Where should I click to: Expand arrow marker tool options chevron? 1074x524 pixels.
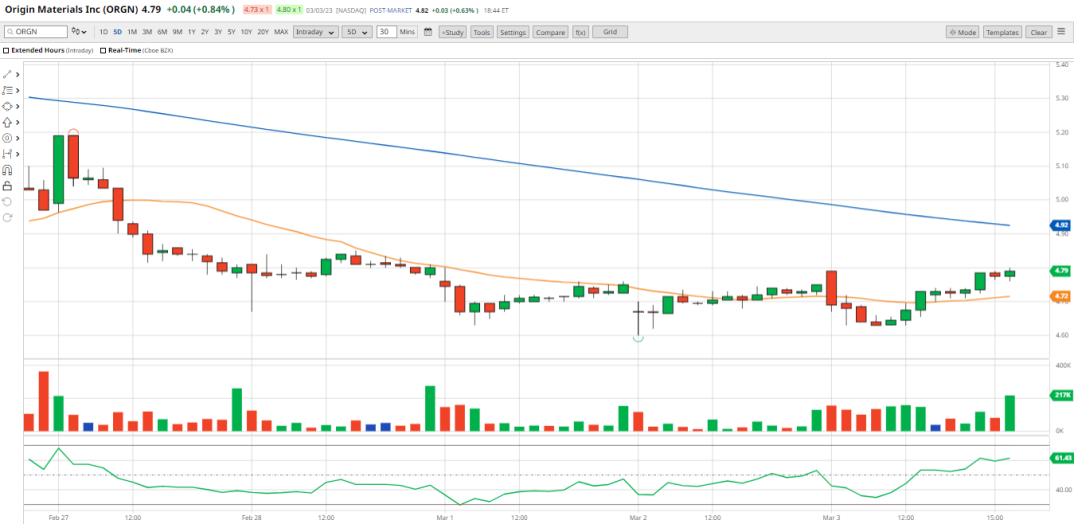point(18,122)
